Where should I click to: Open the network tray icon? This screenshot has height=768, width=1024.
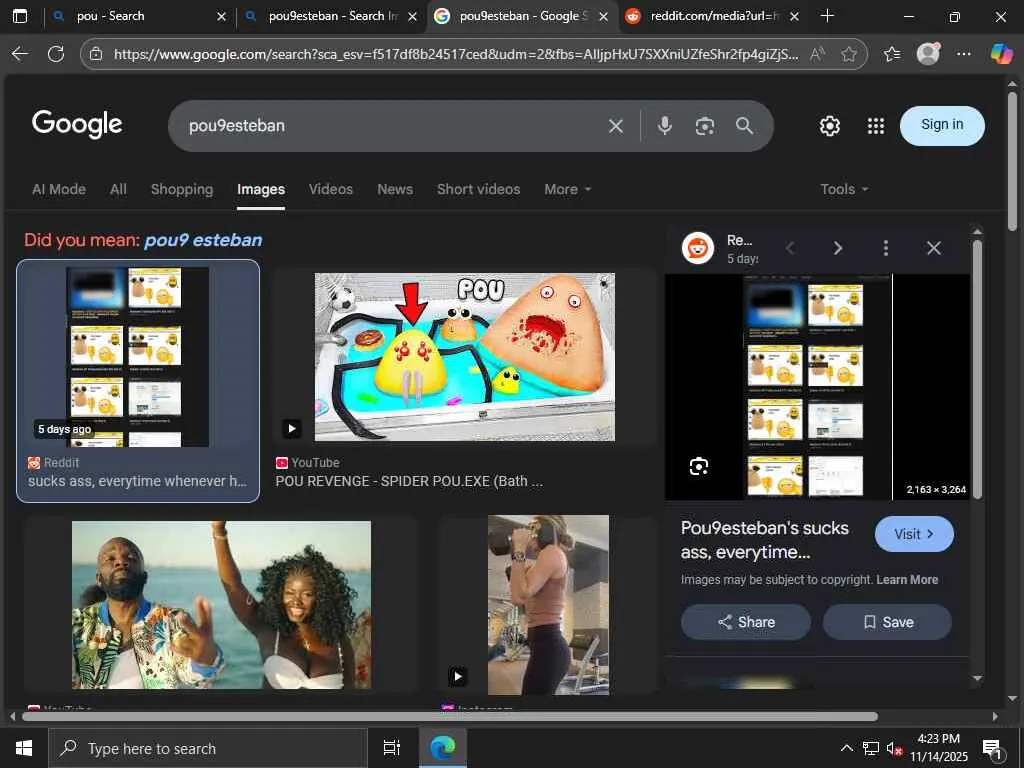point(871,748)
